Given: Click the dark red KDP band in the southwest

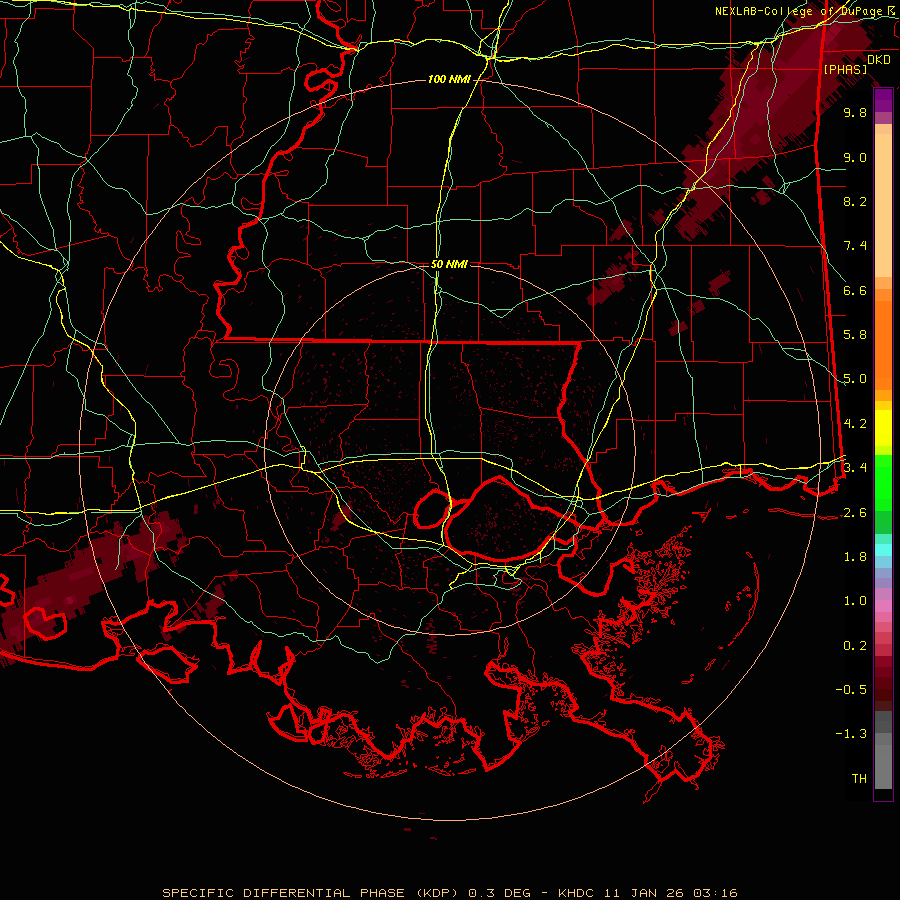Looking at the screenshot, I should [x=92, y=580].
